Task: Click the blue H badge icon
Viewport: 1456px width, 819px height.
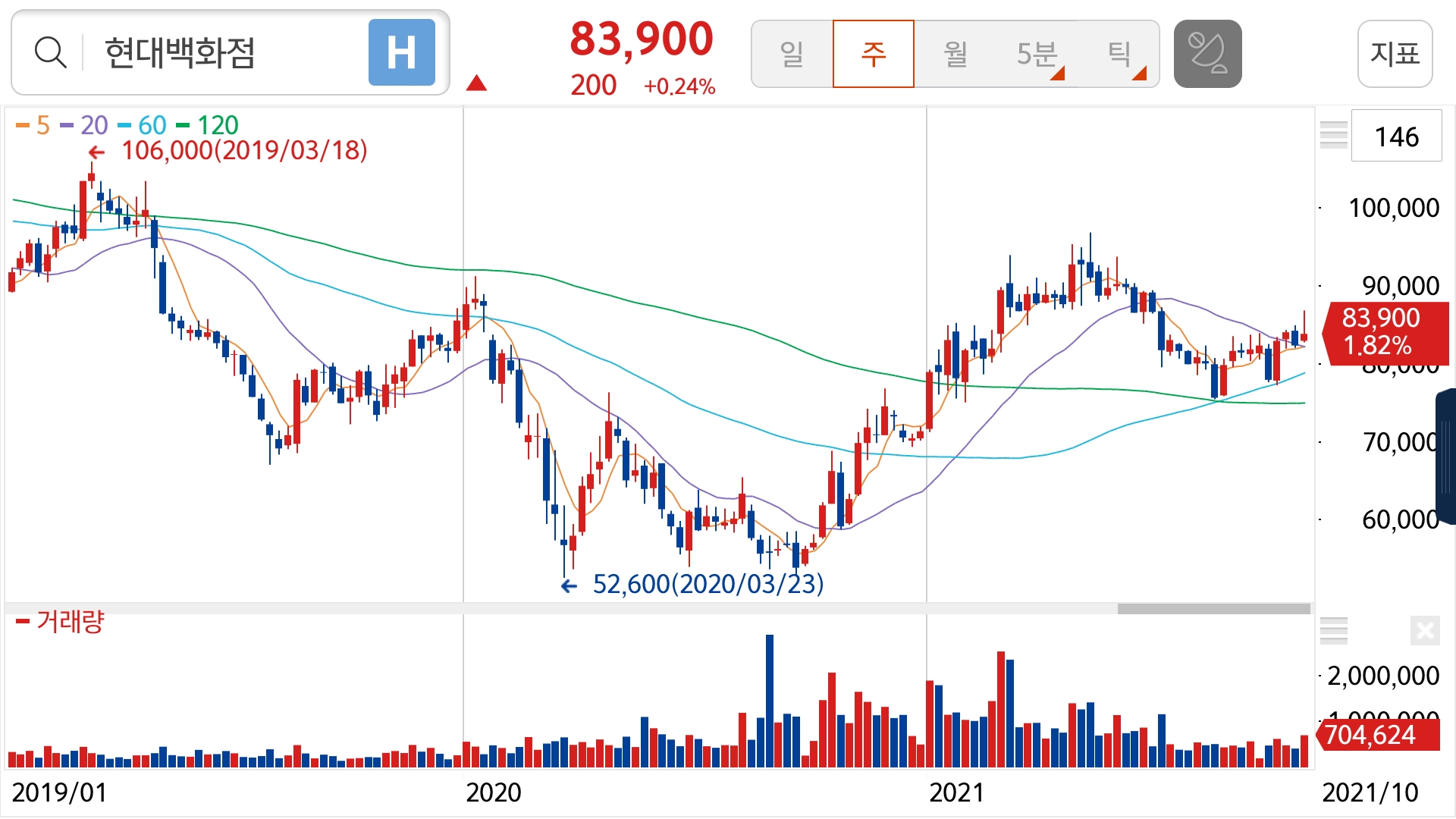Action: pyautogui.click(x=401, y=53)
